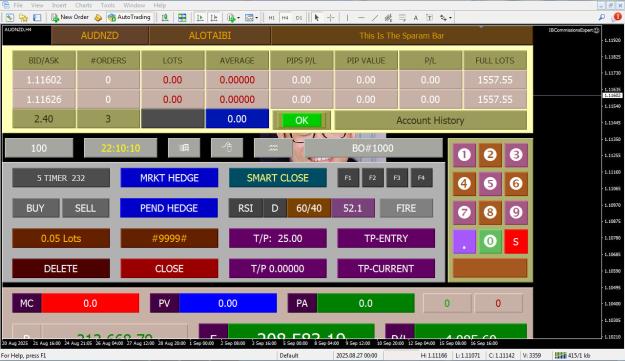Open the MetaEditor coin icon

(x=98, y=18)
